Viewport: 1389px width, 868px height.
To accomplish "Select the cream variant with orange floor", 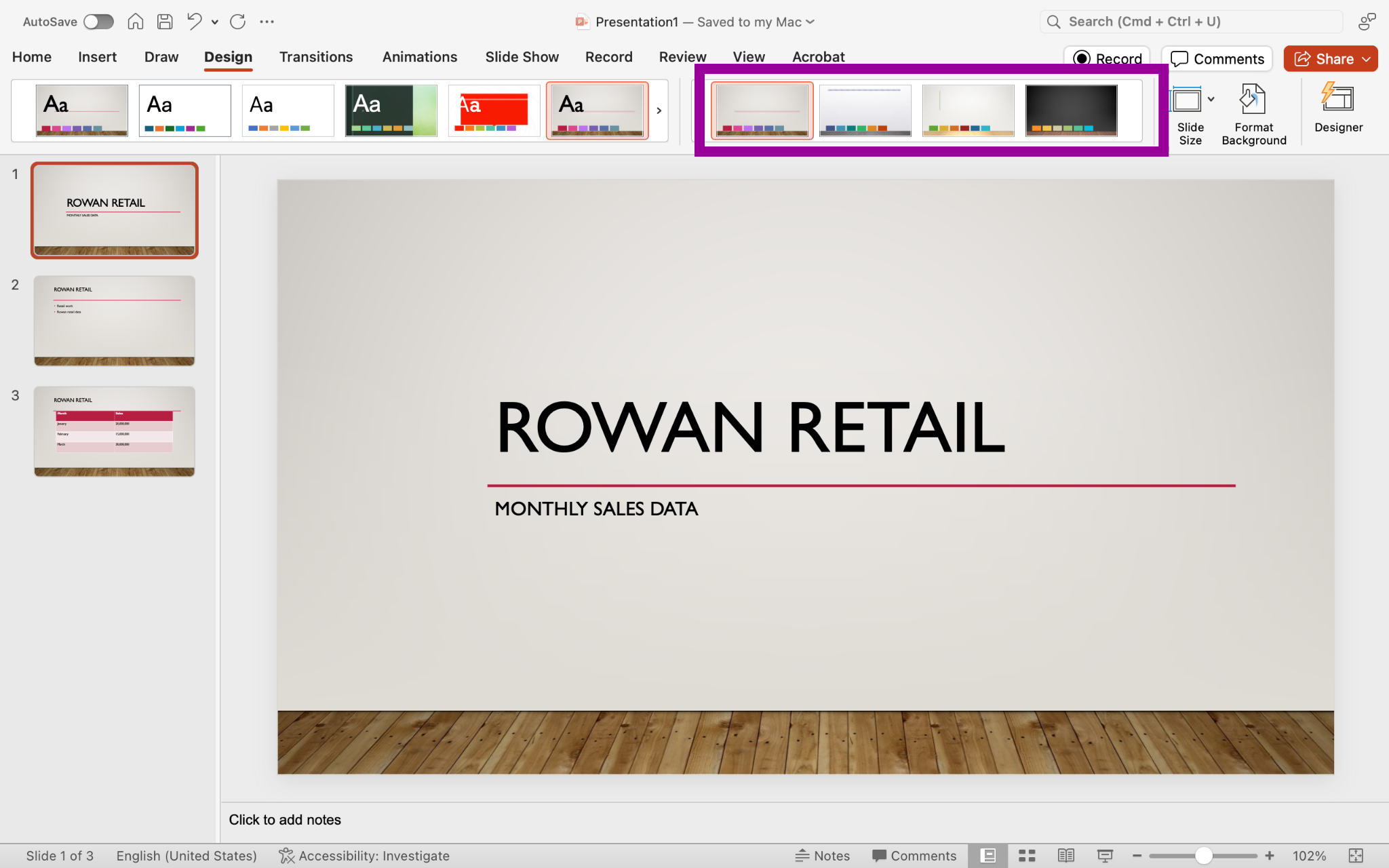I will [x=969, y=111].
